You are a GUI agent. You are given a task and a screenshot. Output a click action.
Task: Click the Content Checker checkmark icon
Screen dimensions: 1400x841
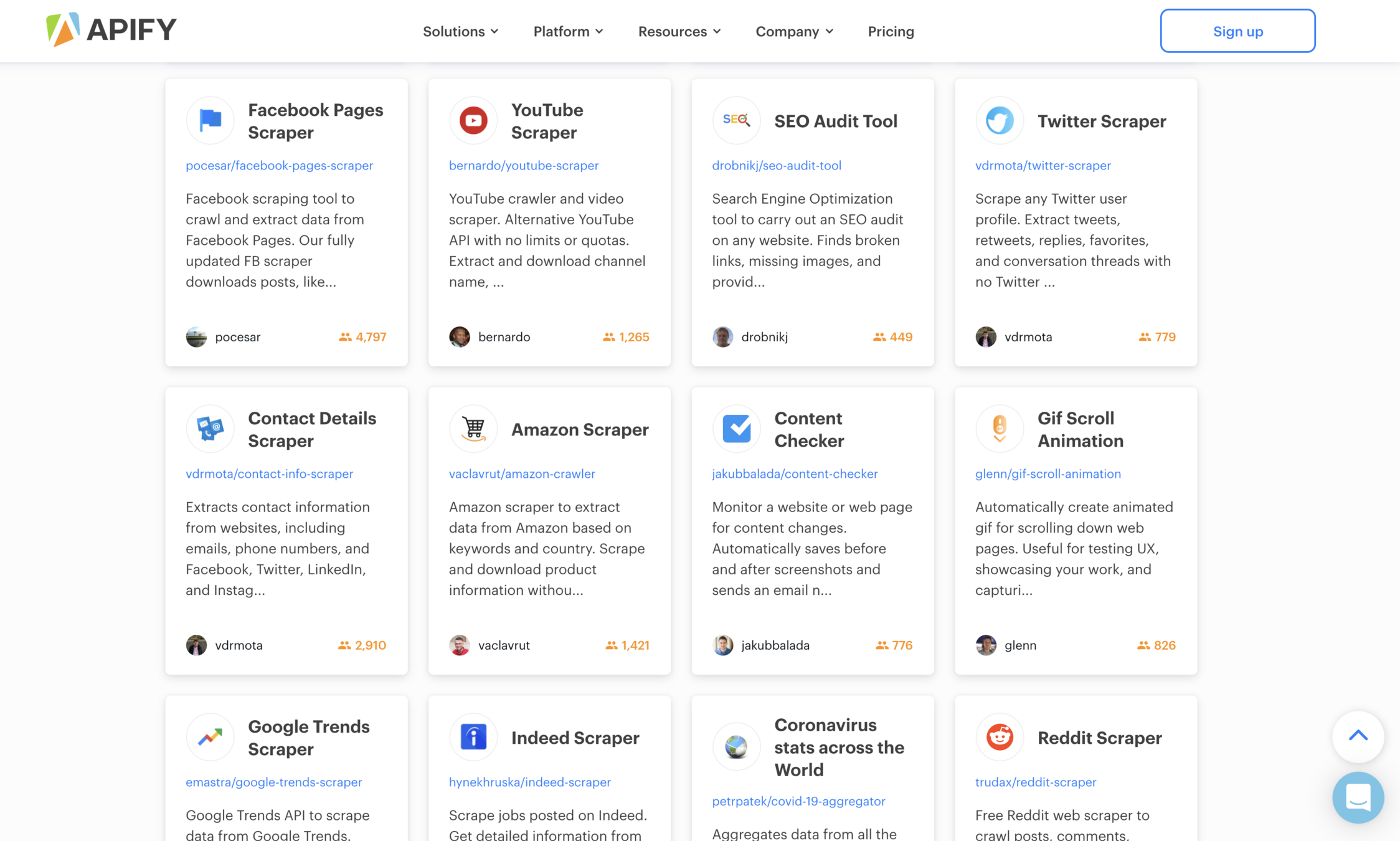(x=736, y=429)
